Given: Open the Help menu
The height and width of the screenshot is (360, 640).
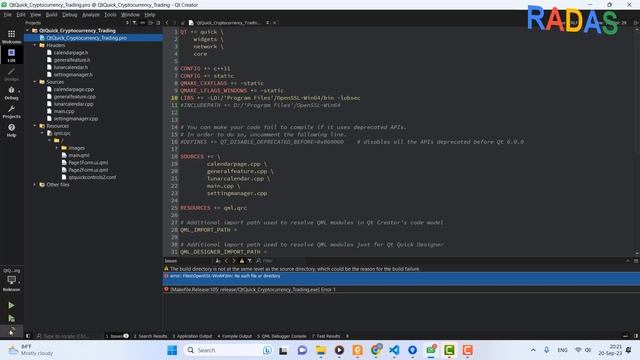Looking at the screenshot, I should [150, 15].
